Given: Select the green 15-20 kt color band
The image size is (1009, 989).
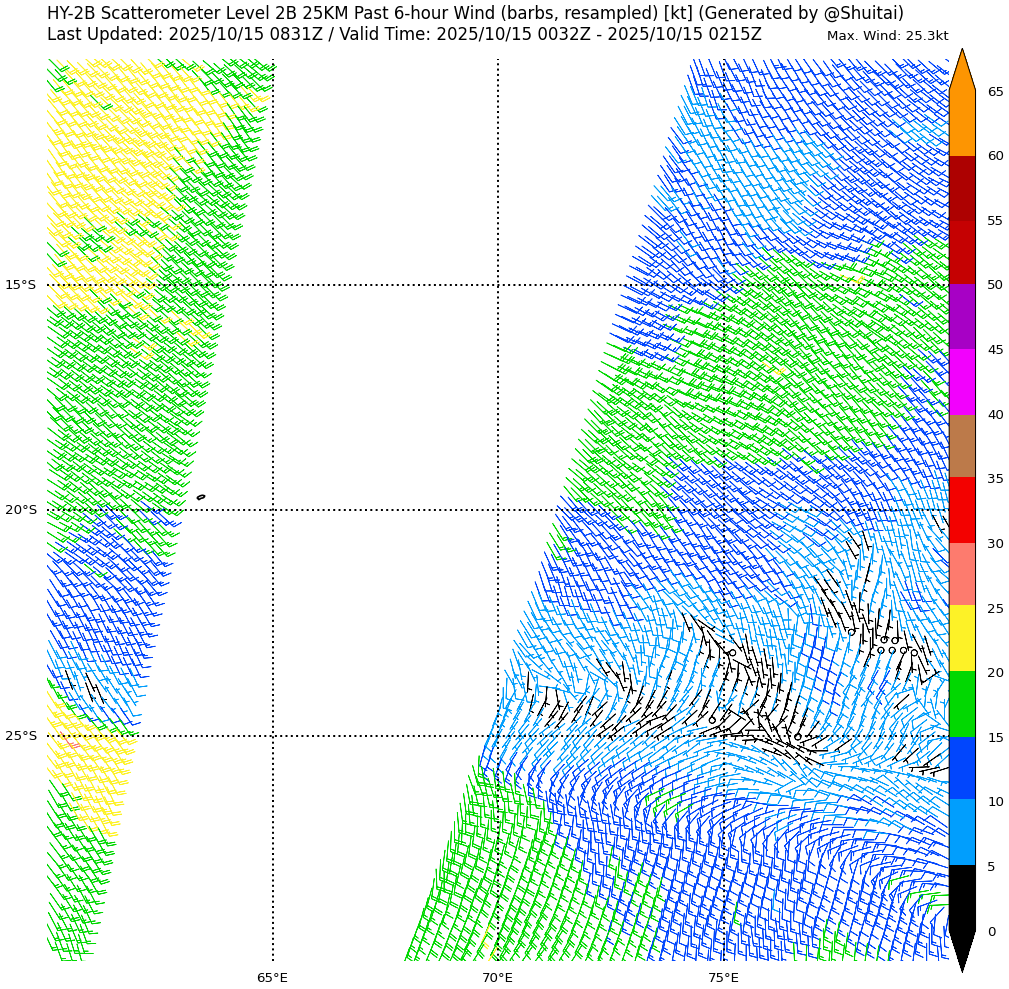Looking at the screenshot, I should pos(961,704).
